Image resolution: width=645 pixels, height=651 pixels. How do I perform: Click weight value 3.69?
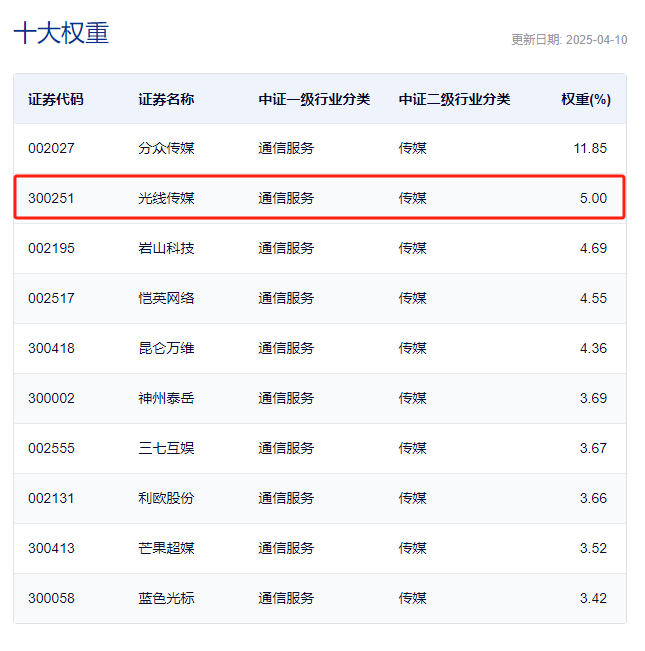click(x=593, y=398)
